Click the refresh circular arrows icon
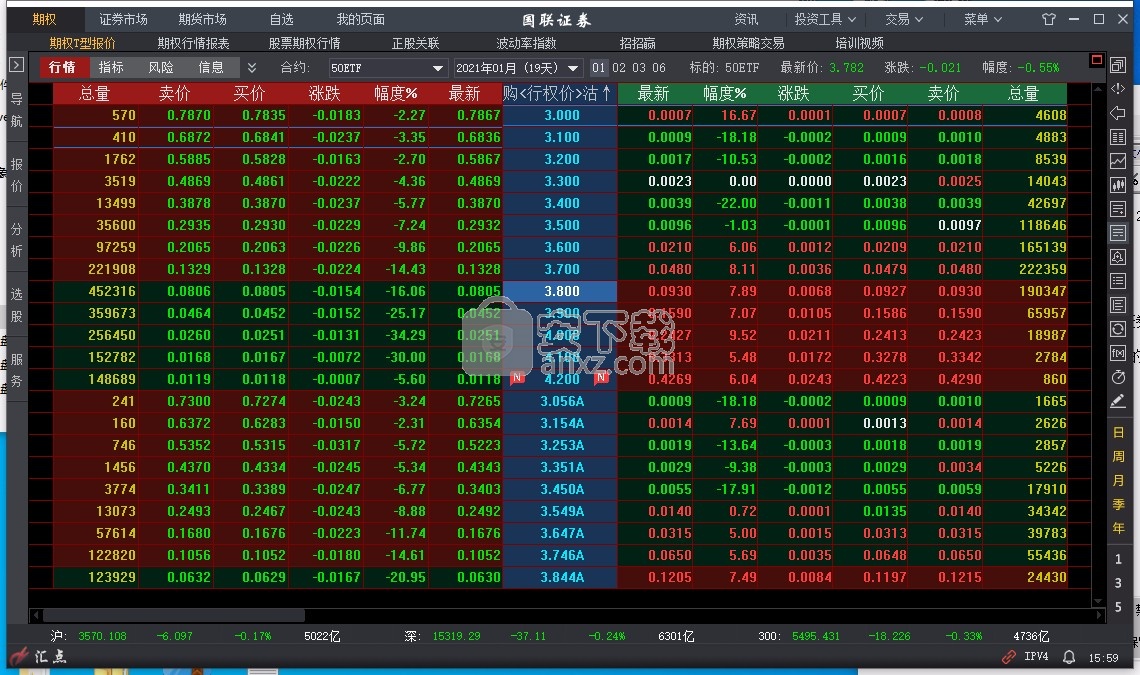Viewport: 1140px width, 675px height. (x=1117, y=329)
